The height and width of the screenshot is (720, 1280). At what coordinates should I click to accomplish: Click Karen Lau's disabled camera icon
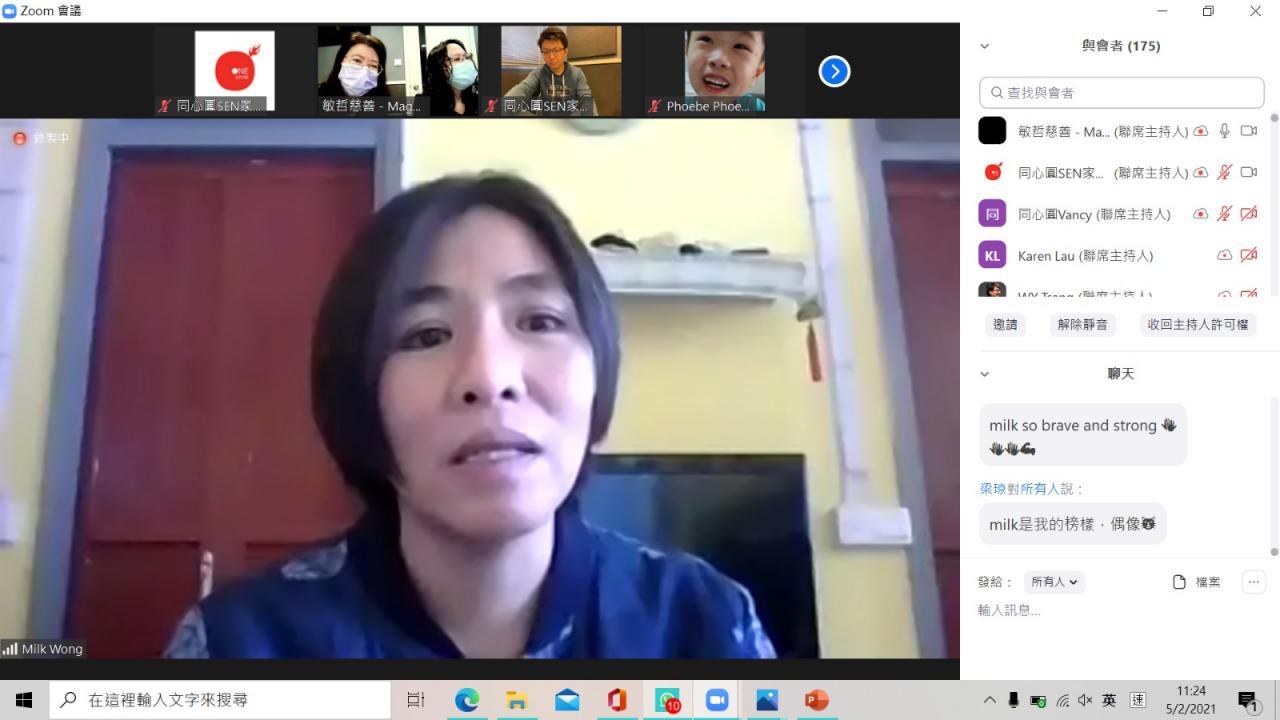pos(1248,255)
